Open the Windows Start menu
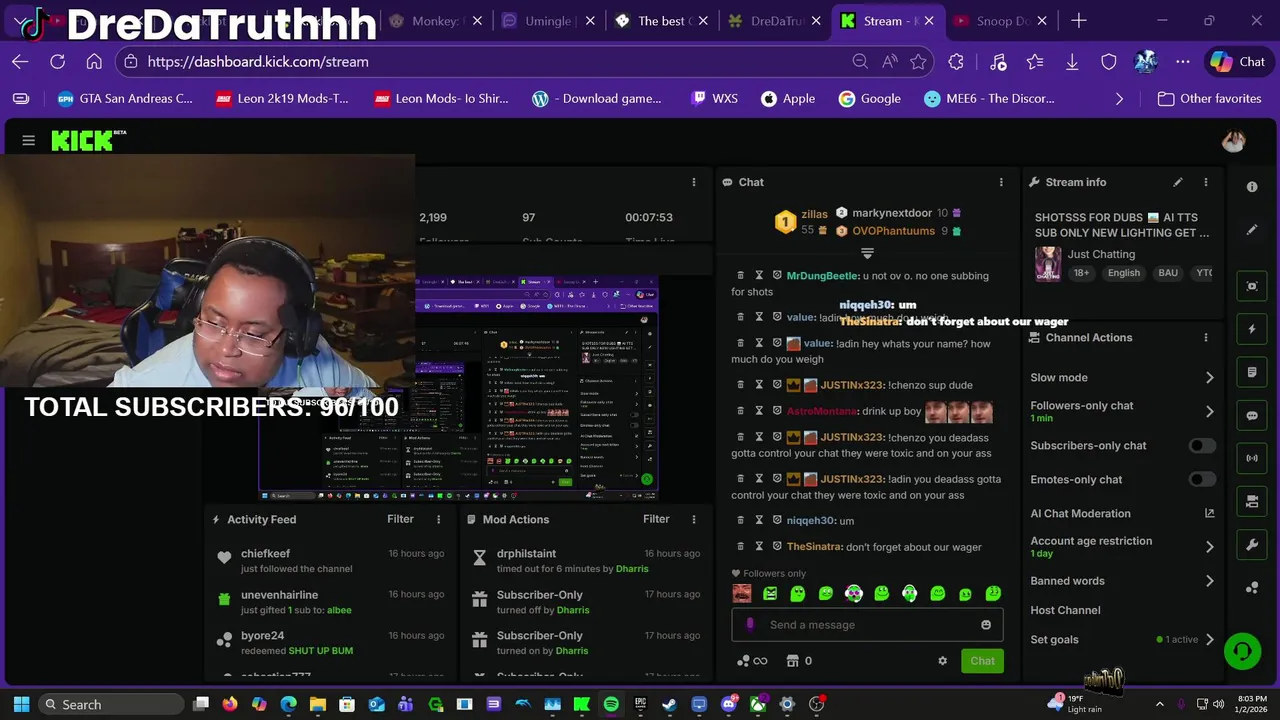This screenshot has height=720, width=1280. click(21, 704)
